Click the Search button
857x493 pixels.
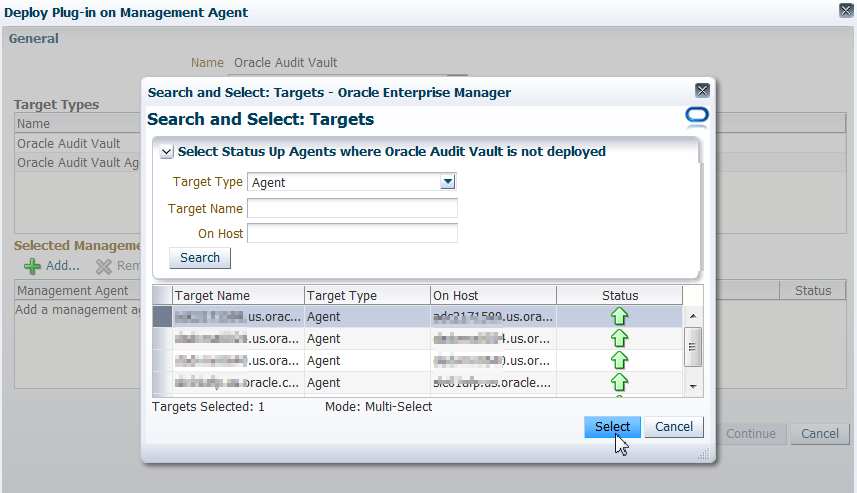click(x=200, y=258)
